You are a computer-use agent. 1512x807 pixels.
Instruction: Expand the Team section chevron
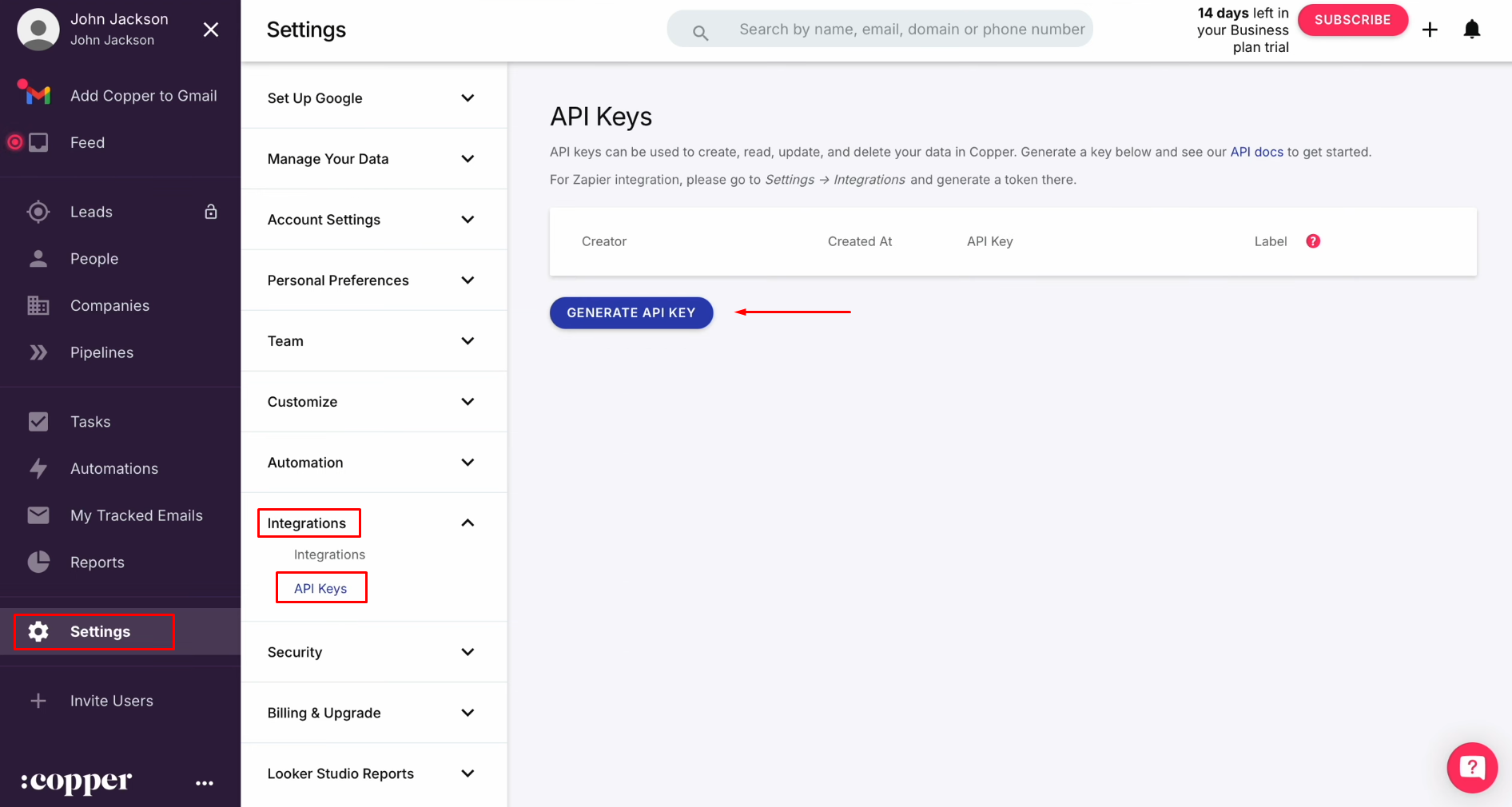[x=468, y=341]
